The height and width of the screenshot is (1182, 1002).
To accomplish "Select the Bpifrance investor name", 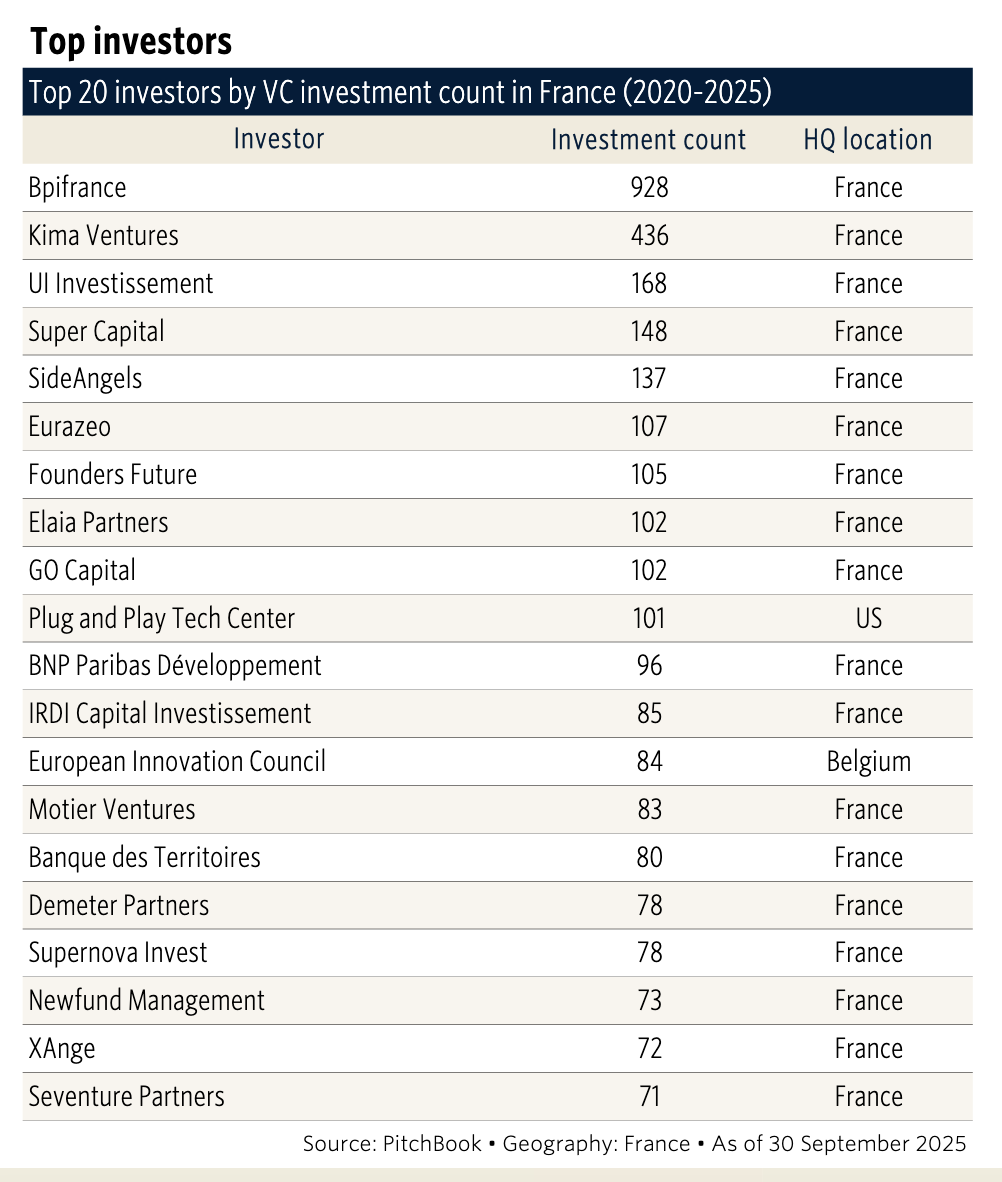I will coord(78,188).
